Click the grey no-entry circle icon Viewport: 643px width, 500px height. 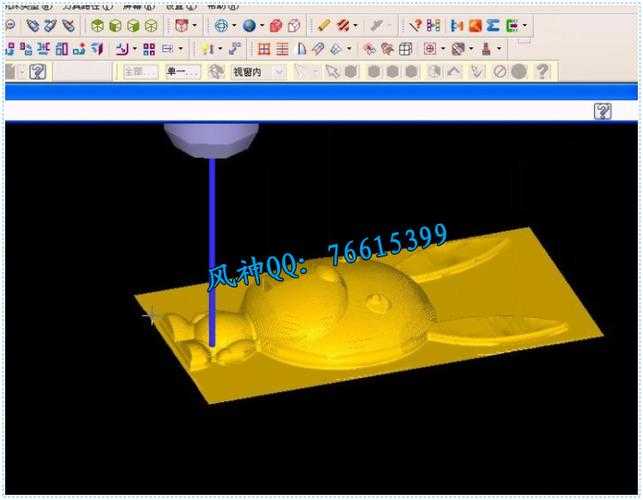500,72
